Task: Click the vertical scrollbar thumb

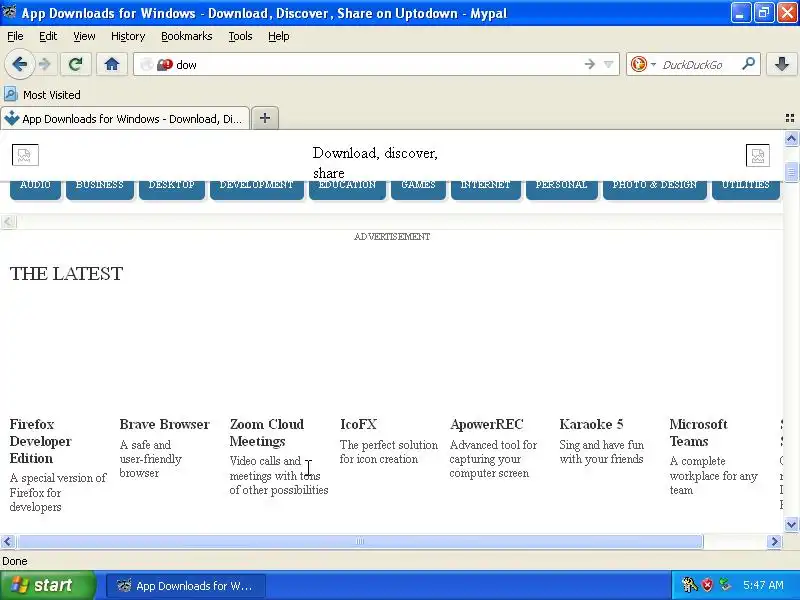Action: coord(791,172)
